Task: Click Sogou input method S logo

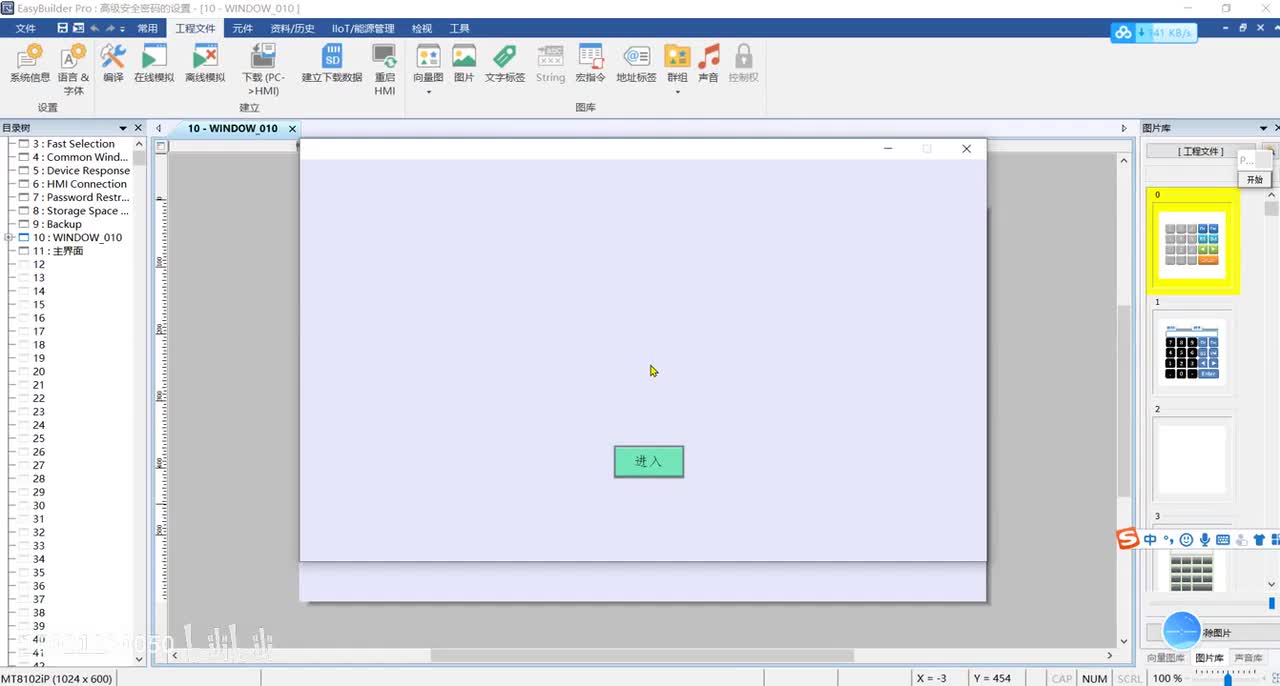Action: tap(1128, 540)
